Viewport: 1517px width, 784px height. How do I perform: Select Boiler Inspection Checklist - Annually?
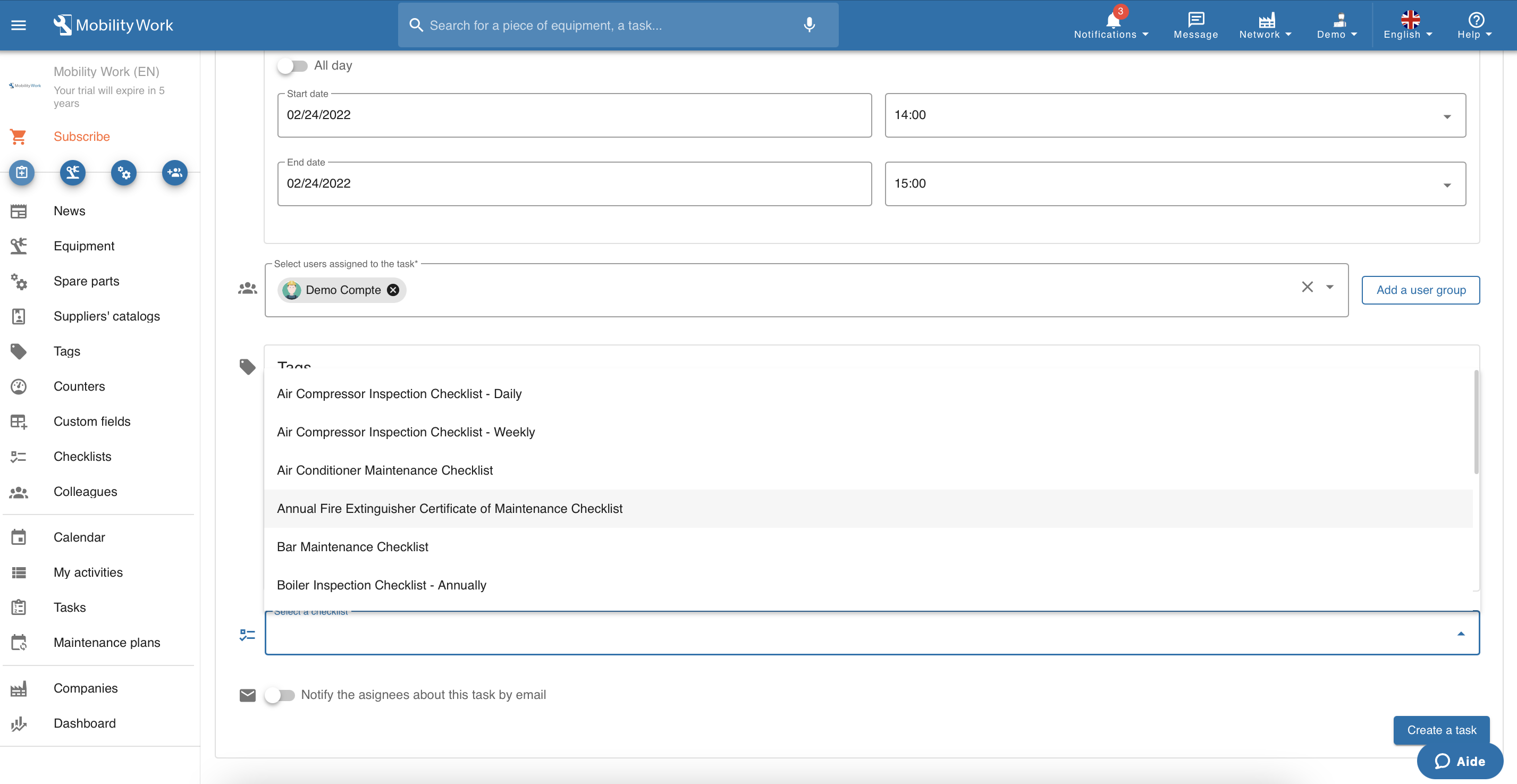pyautogui.click(x=869, y=586)
